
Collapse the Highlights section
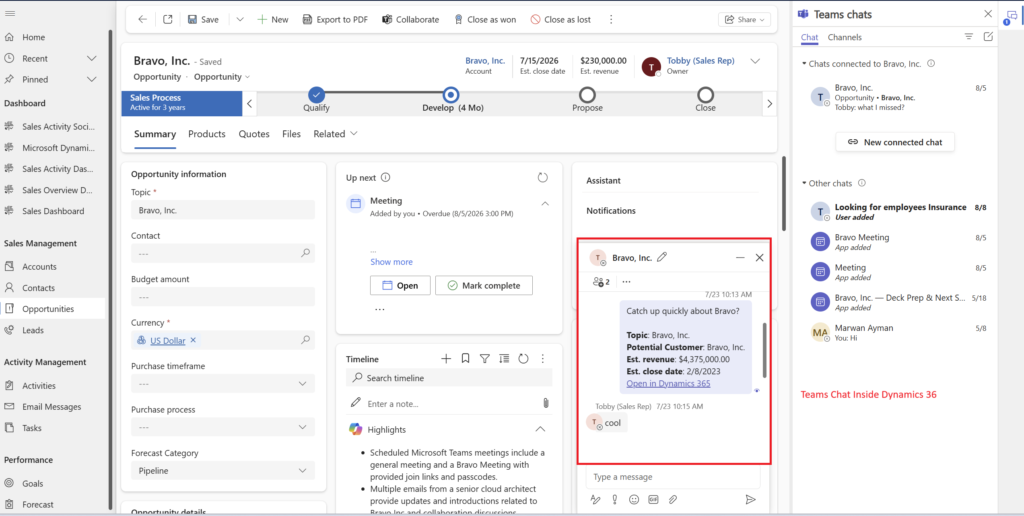pos(540,429)
